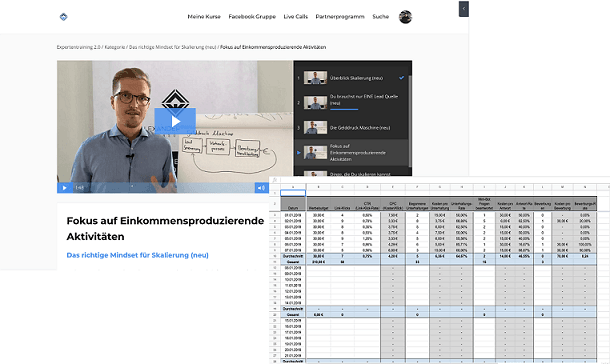This screenshot has width=610, height=364.
Task: Play the video with the center play button
Action: point(175,121)
